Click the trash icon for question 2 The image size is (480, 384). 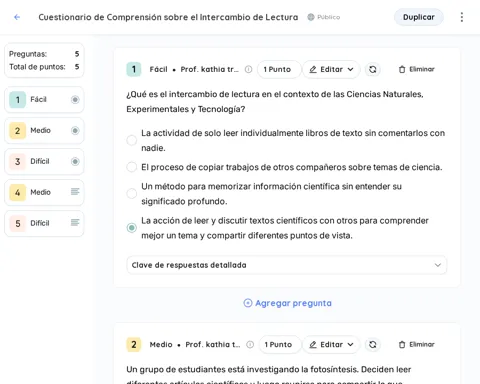[402, 344]
